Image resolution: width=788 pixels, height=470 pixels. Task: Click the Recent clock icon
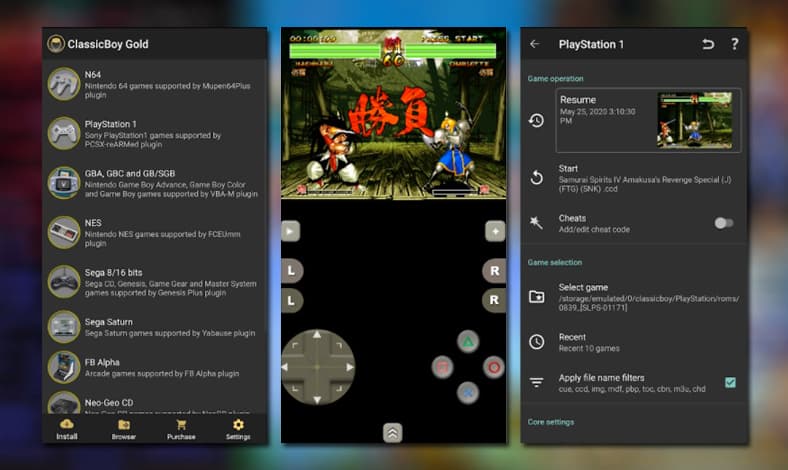coord(536,342)
